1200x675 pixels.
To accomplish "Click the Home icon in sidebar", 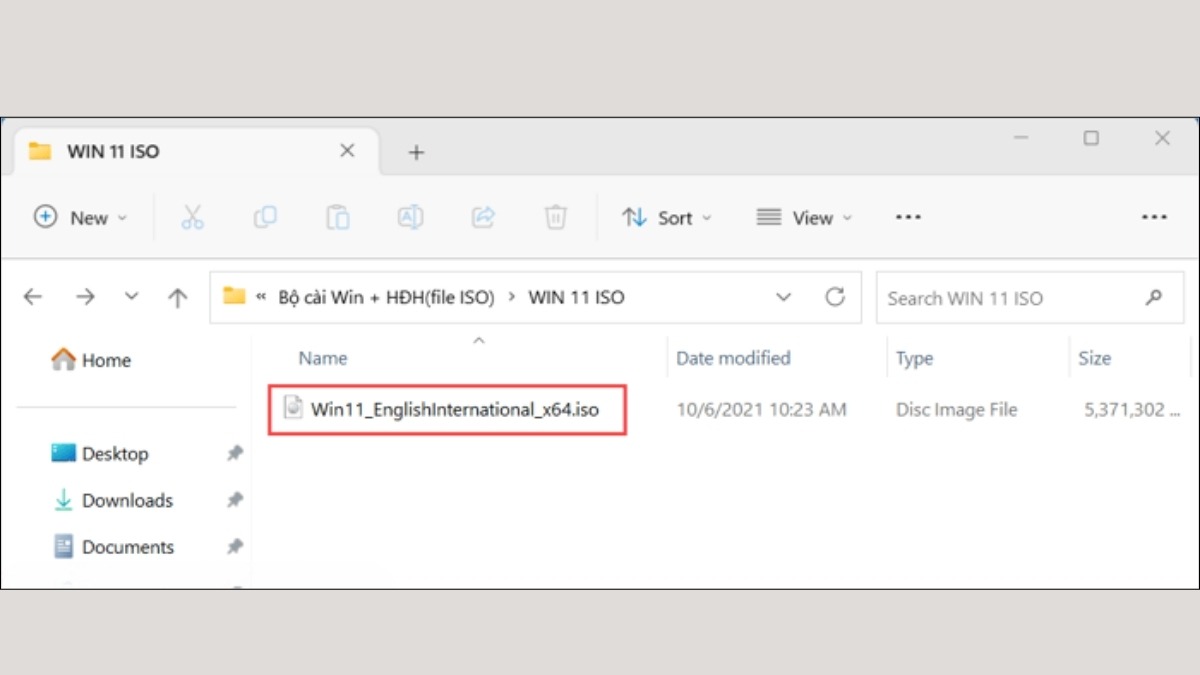I will coord(63,359).
